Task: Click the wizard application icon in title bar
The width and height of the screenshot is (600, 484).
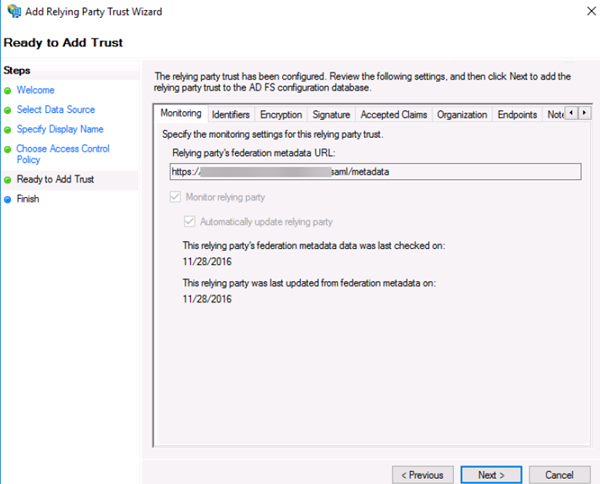Action: [x=14, y=11]
